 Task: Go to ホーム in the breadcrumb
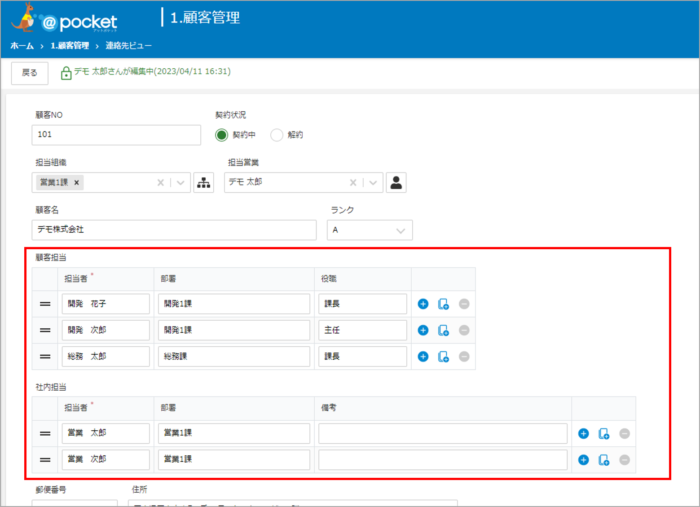[22, 46]
